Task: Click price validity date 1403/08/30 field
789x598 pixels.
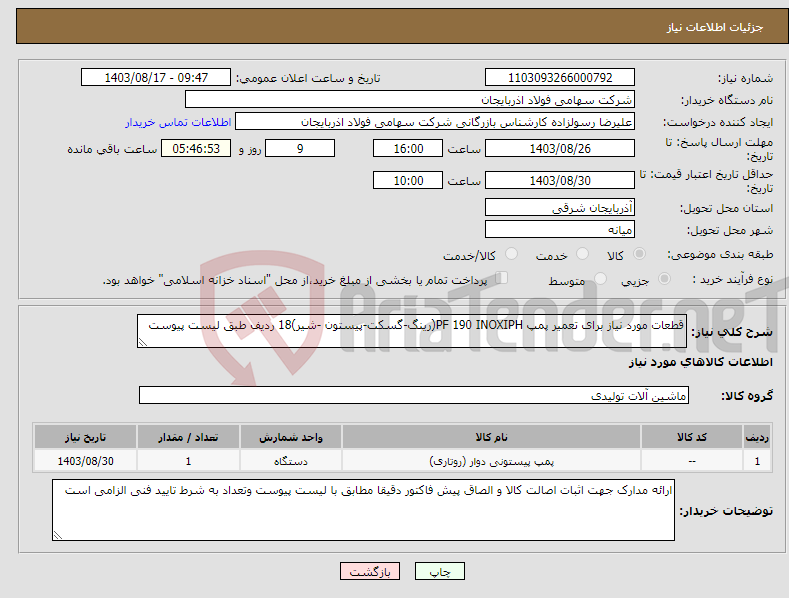Action: click(x=560, y=180)
